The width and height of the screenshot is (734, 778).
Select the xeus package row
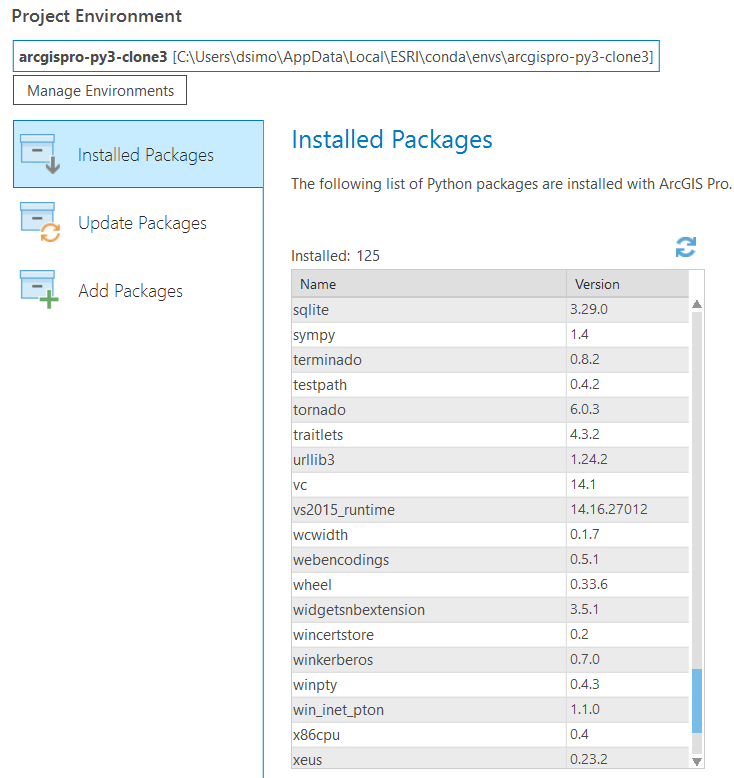(x=490, y=759)
